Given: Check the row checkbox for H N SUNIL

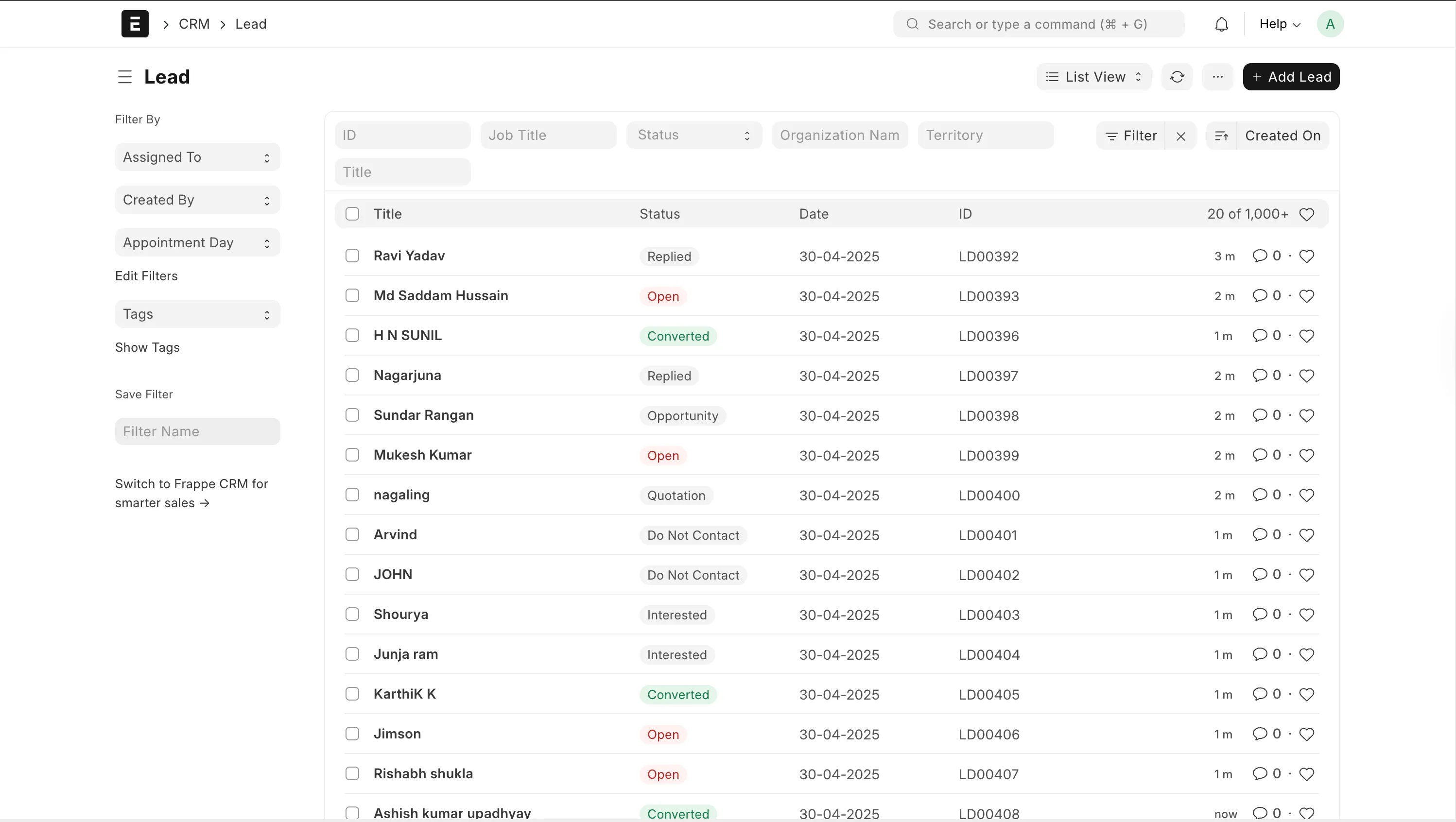Looking at the screenshot, I should pos(353,335).
